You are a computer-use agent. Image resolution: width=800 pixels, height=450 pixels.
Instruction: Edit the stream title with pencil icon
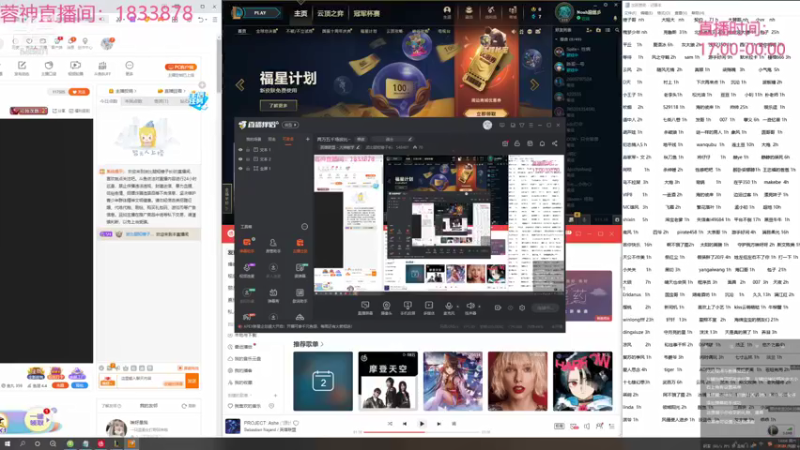click(x=410, y=139)
